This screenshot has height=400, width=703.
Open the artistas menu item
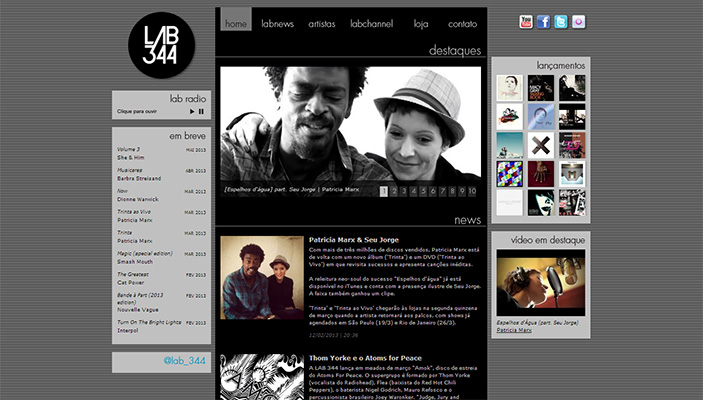point(322,24)
